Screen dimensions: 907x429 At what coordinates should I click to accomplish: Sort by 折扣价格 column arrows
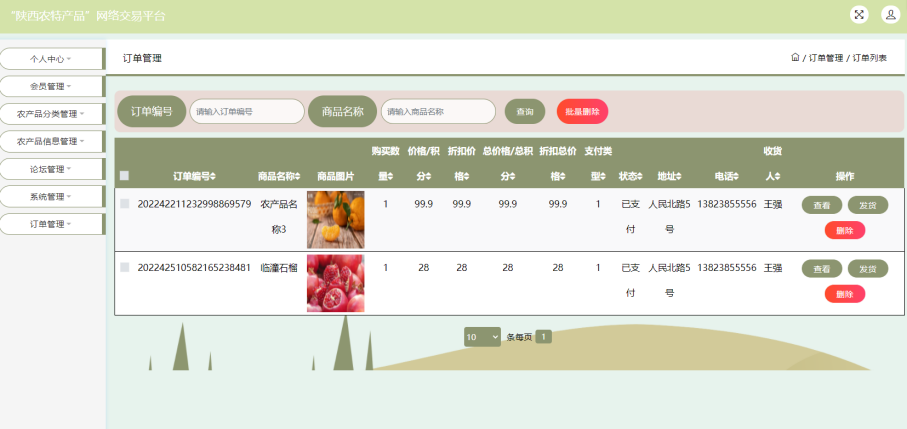click(x=466, y=177)
